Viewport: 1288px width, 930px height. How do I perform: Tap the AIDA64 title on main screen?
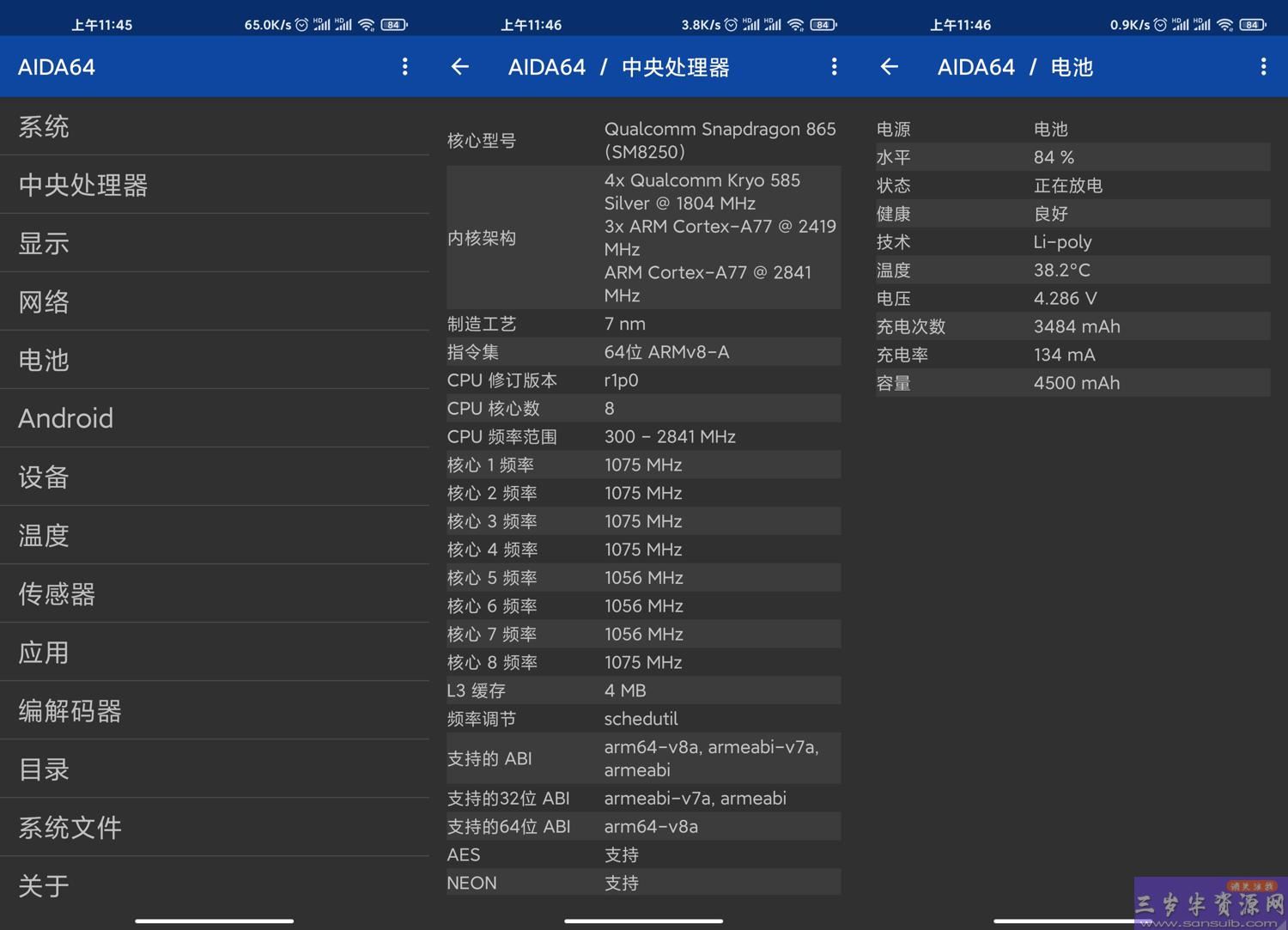tap(57, 67)
